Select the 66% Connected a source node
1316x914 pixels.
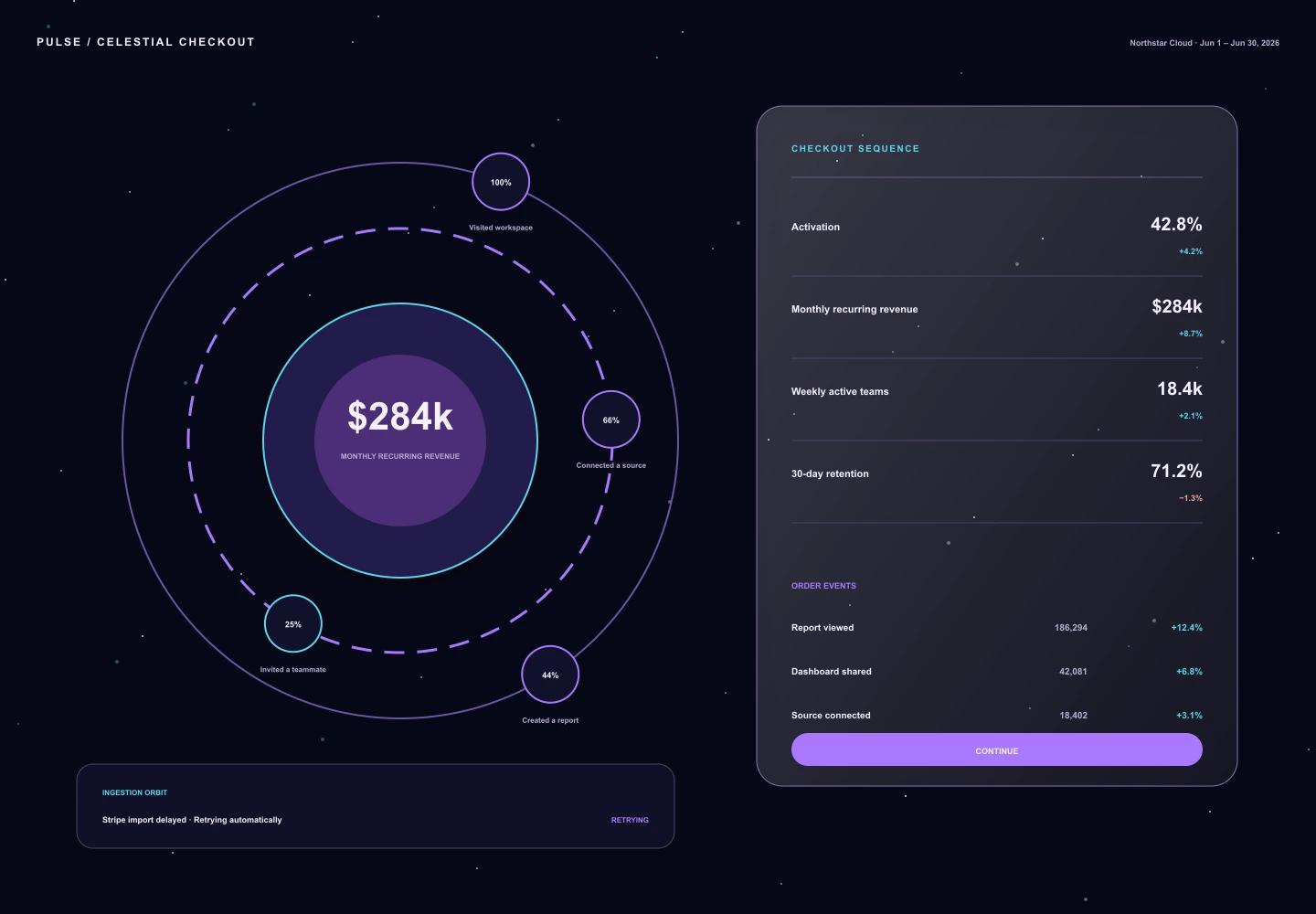pyautogui.click(x=611, y=420)
